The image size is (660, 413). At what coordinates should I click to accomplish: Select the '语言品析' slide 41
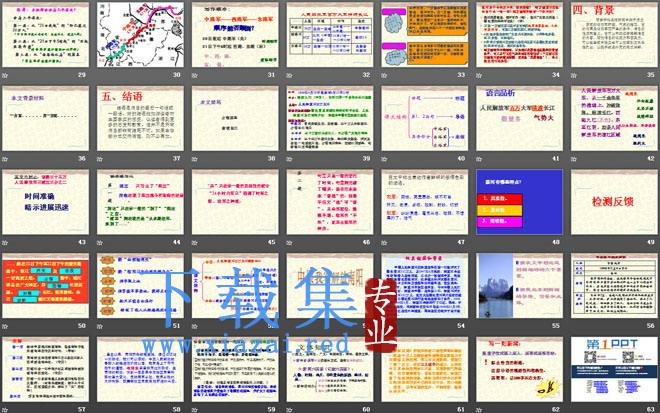click(x=519, y=118)
